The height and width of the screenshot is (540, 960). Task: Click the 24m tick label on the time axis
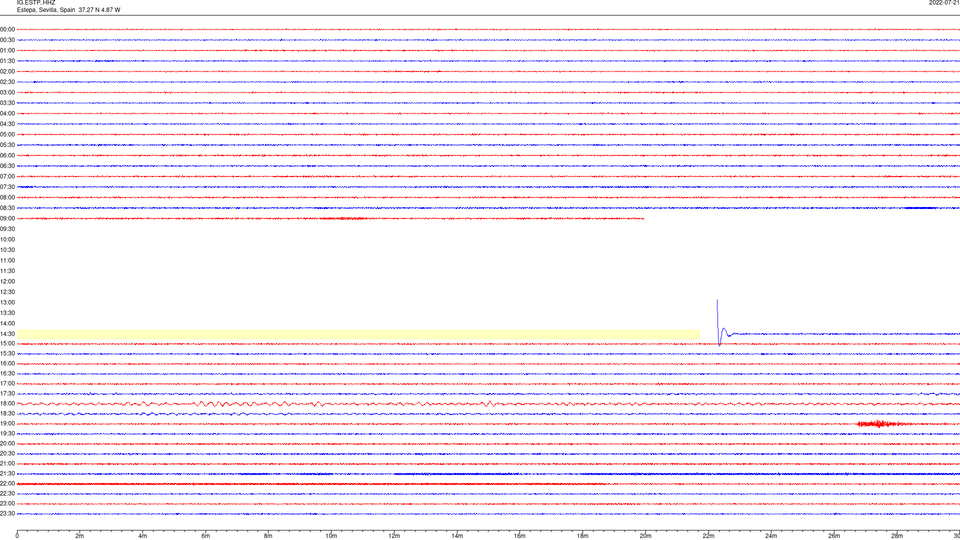(771, 536)
